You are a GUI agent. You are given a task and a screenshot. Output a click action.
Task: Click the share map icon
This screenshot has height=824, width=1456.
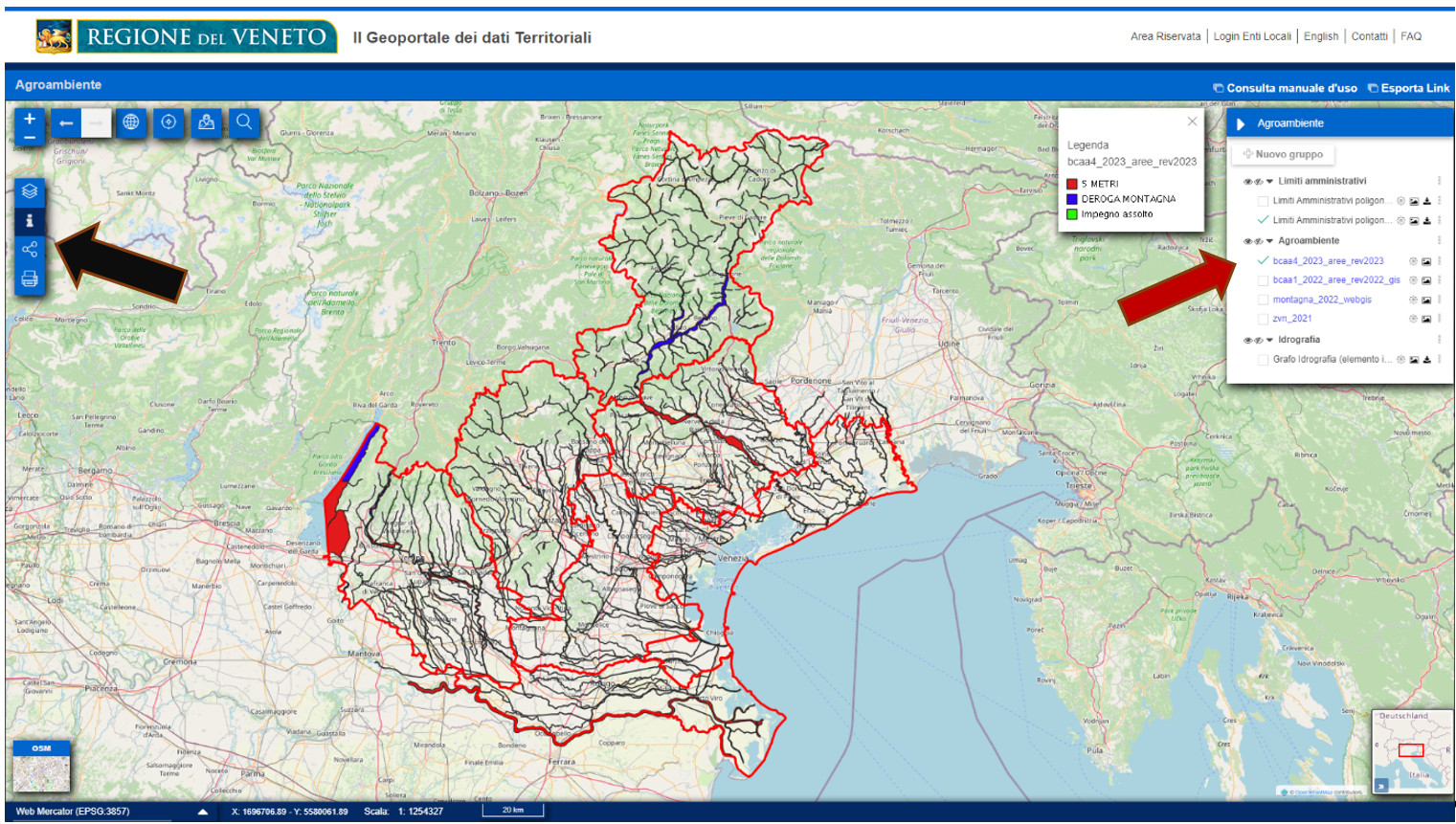click(30, 250)
